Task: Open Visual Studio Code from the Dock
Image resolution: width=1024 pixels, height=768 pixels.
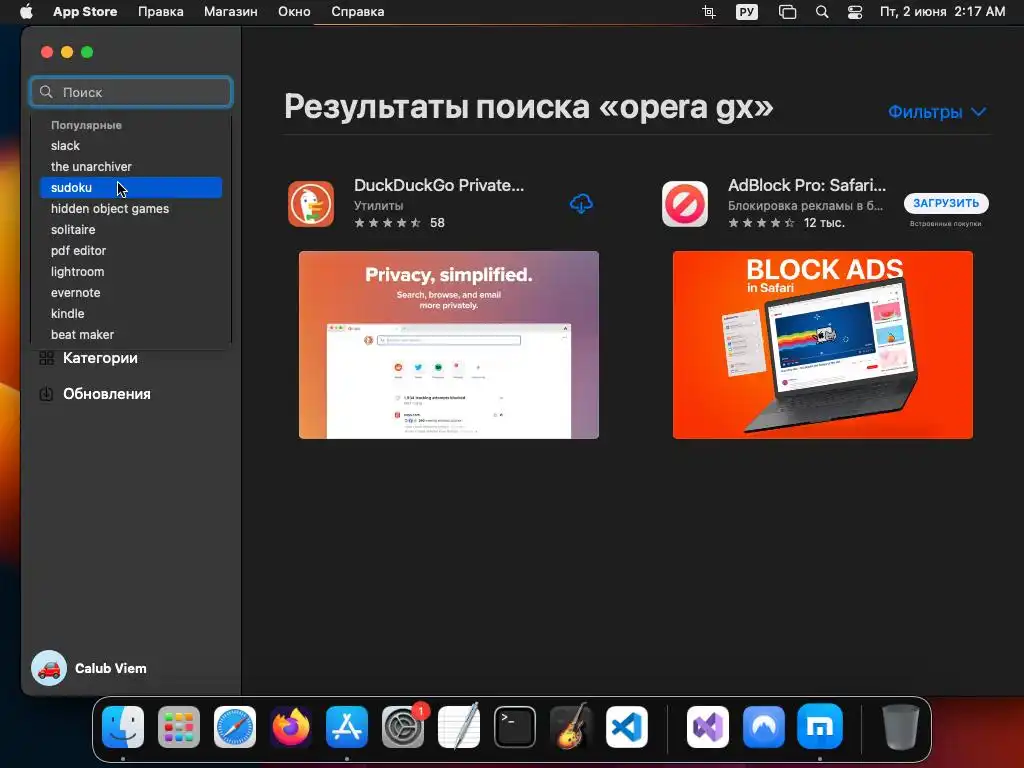Action: [x=627, y=726]
